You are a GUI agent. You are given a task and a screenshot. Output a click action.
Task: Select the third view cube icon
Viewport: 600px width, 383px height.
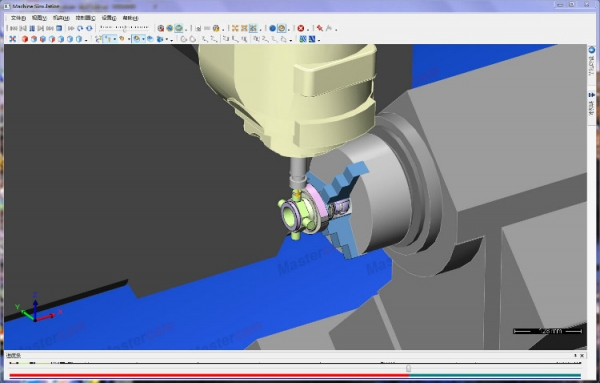pyautogui.click(x=43, y=39)
